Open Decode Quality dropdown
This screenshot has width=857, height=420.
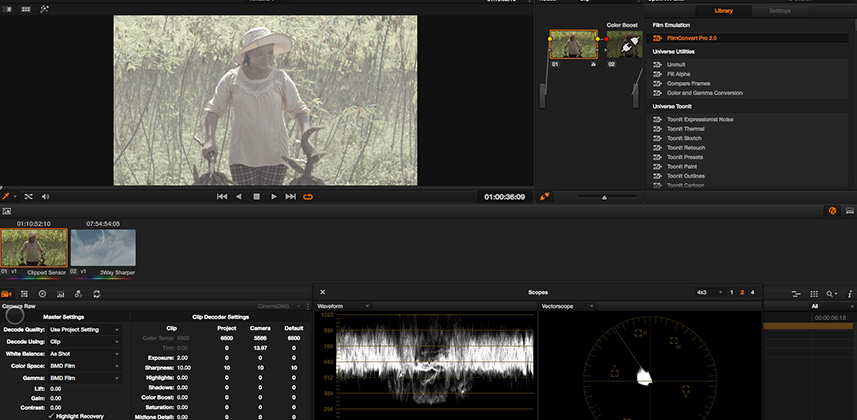tap(85, 330)
